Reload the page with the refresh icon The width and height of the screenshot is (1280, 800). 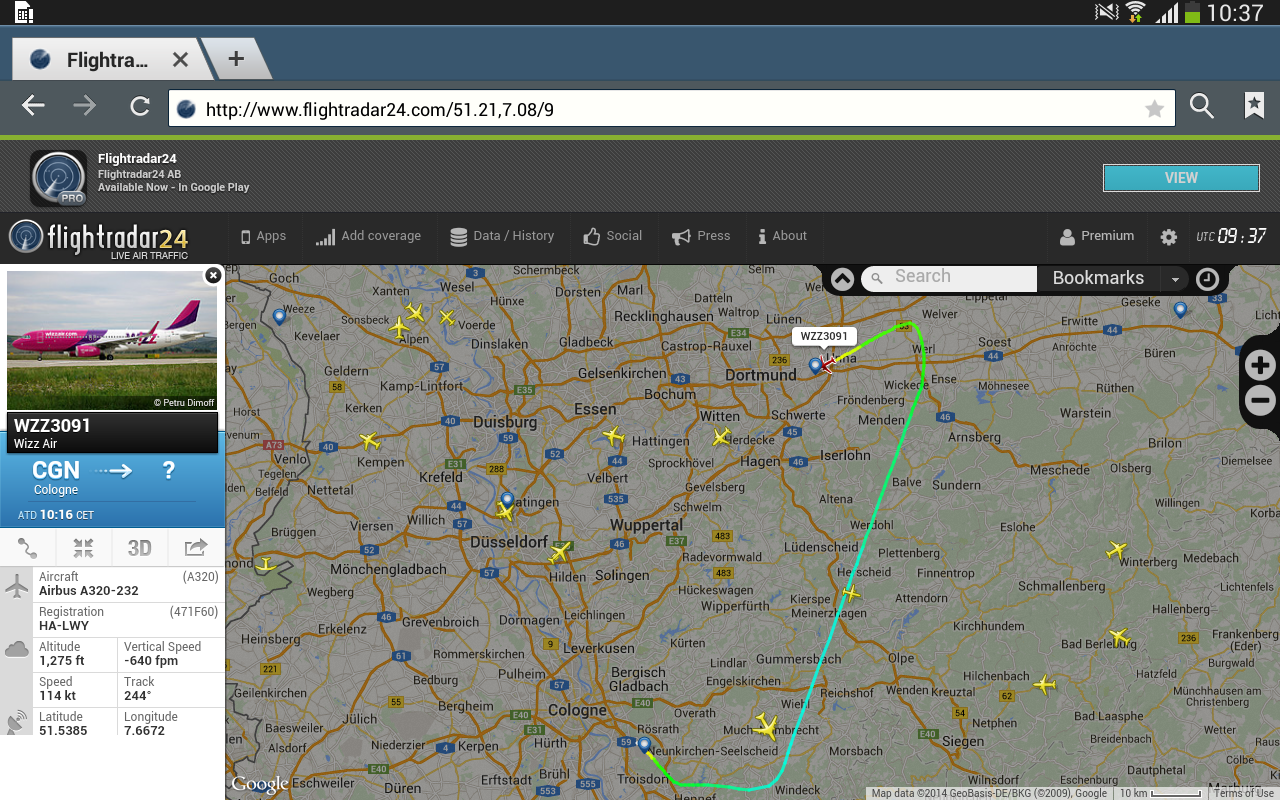click(140, 107)
